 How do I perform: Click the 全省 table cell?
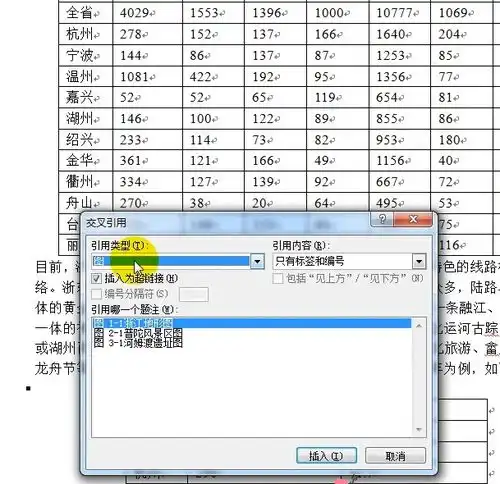[86, 13]
